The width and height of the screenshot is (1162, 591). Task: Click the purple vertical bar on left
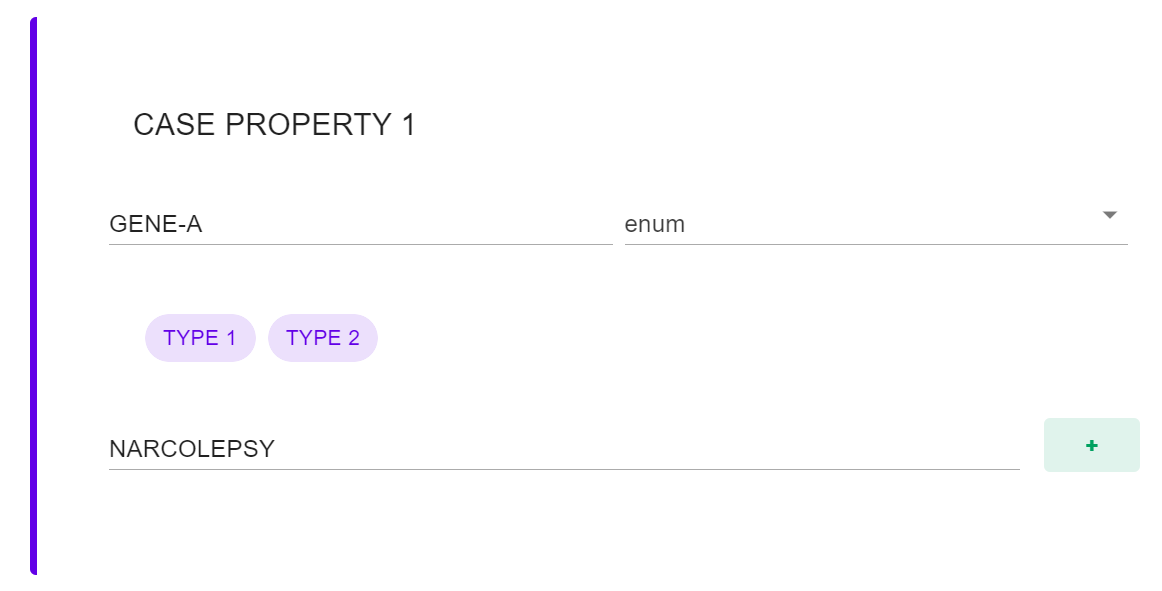[33, 296]
